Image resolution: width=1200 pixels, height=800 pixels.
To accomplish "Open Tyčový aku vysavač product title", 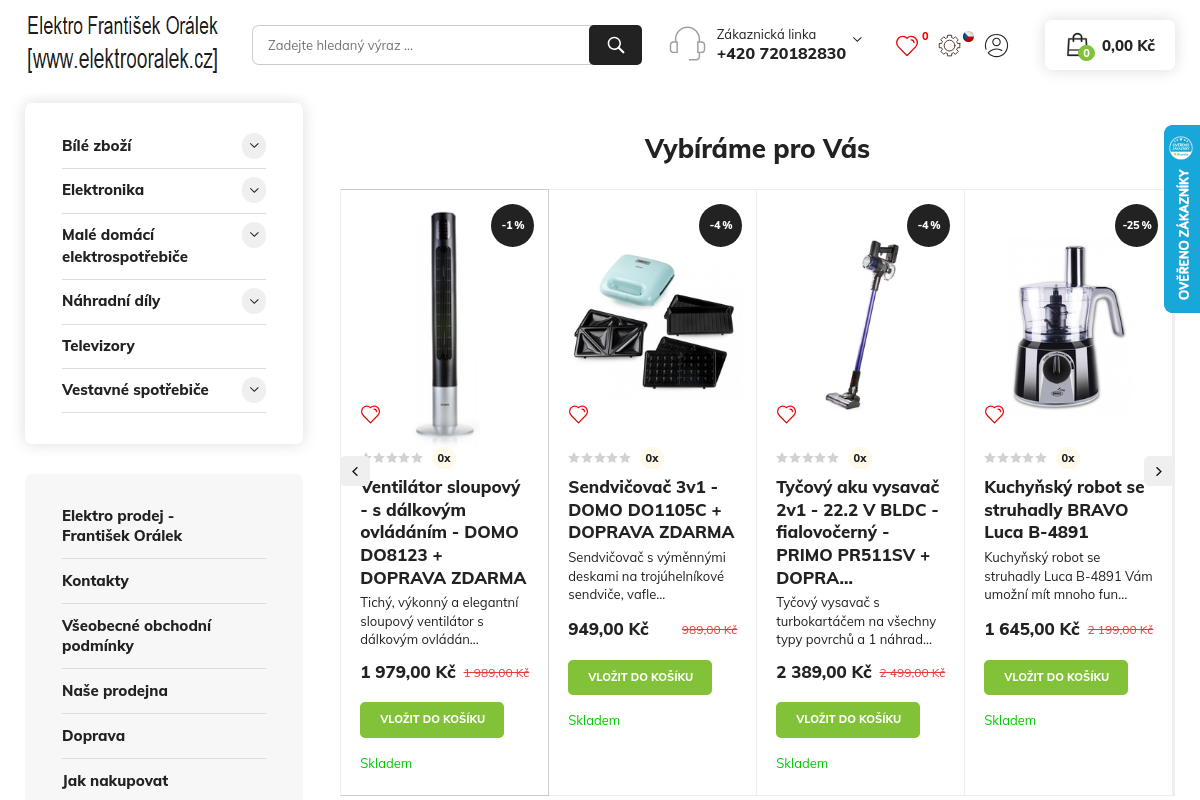I will (x=857, y=532).
